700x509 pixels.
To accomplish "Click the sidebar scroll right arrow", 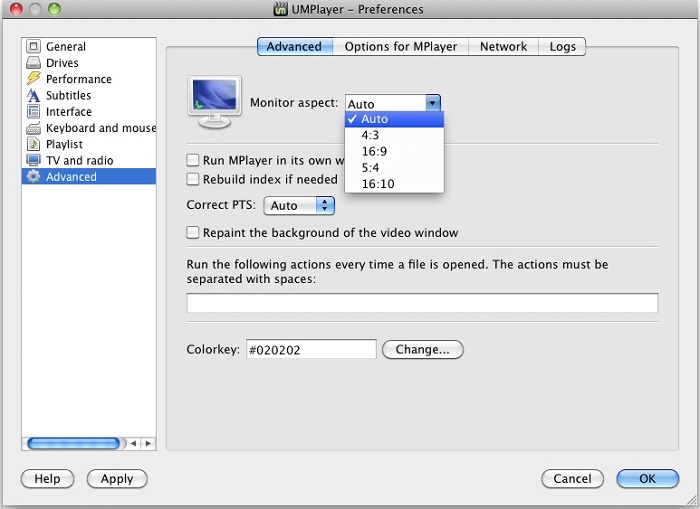I will click(x=148, y=443).
